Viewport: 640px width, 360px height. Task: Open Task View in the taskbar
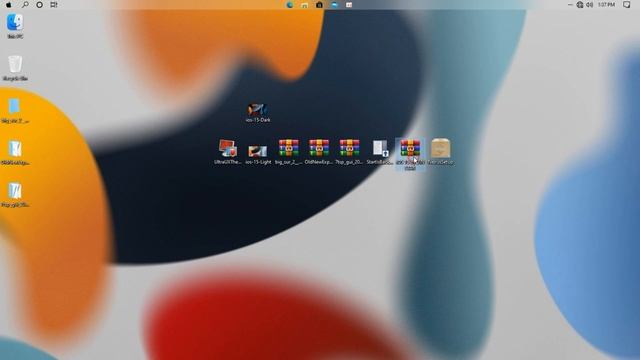click(x=54, y=4)
